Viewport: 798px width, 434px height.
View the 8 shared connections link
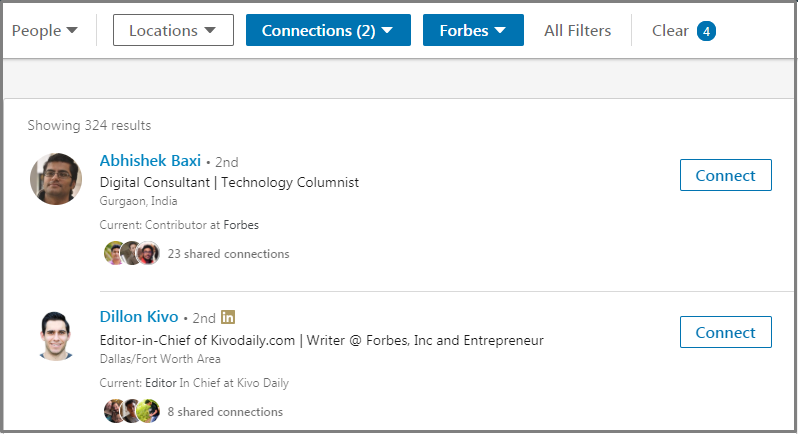(x=225, y=411)
